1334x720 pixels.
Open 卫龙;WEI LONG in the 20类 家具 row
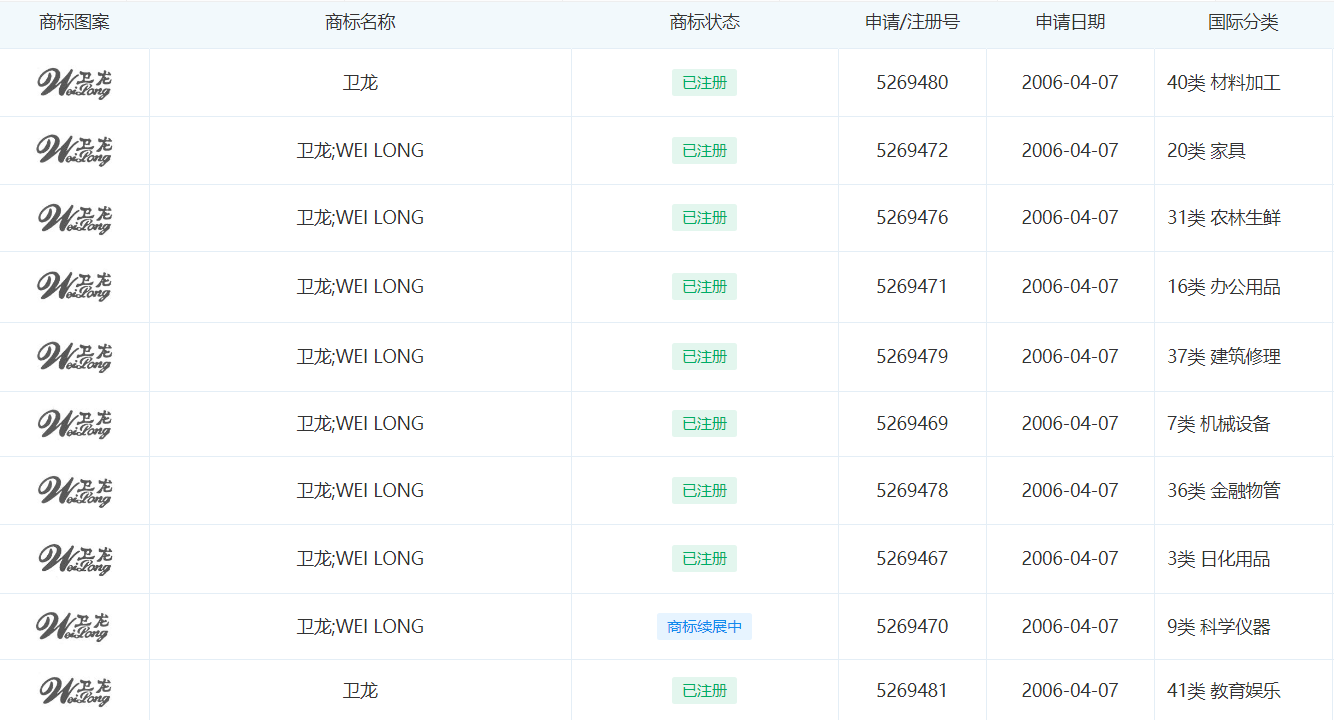360,151
